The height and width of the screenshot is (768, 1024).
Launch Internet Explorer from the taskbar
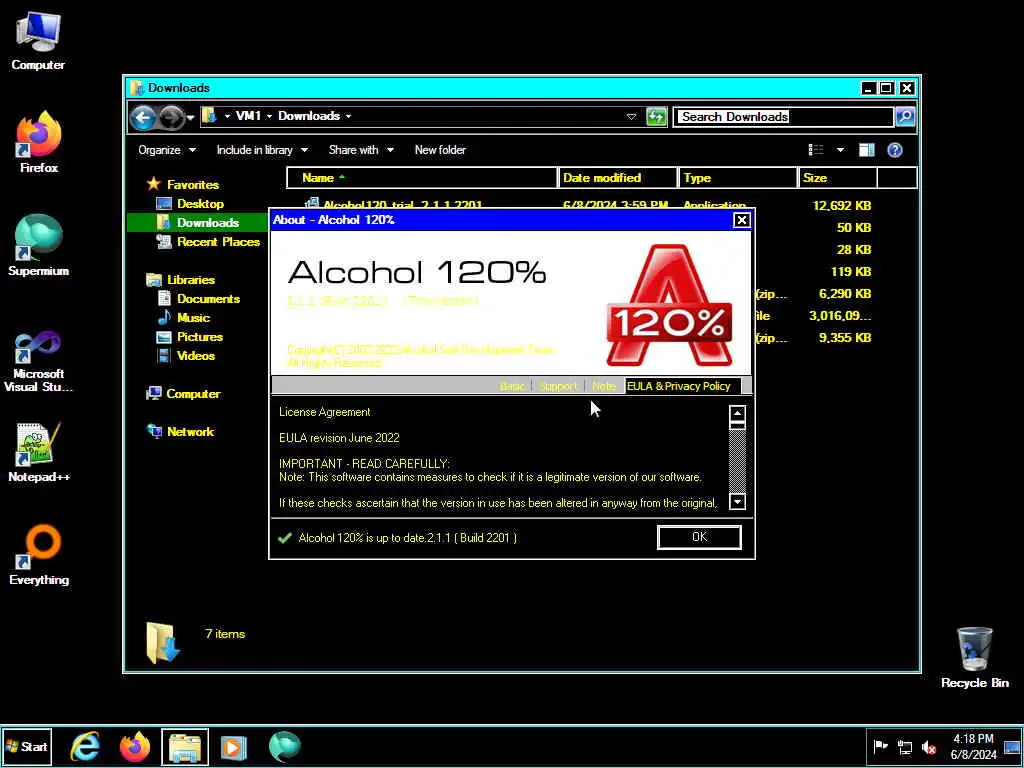tap(85, 746)
